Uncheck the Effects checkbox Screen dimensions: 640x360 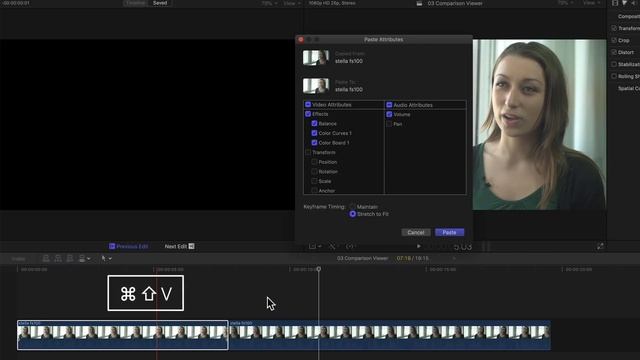click(308, 114)
